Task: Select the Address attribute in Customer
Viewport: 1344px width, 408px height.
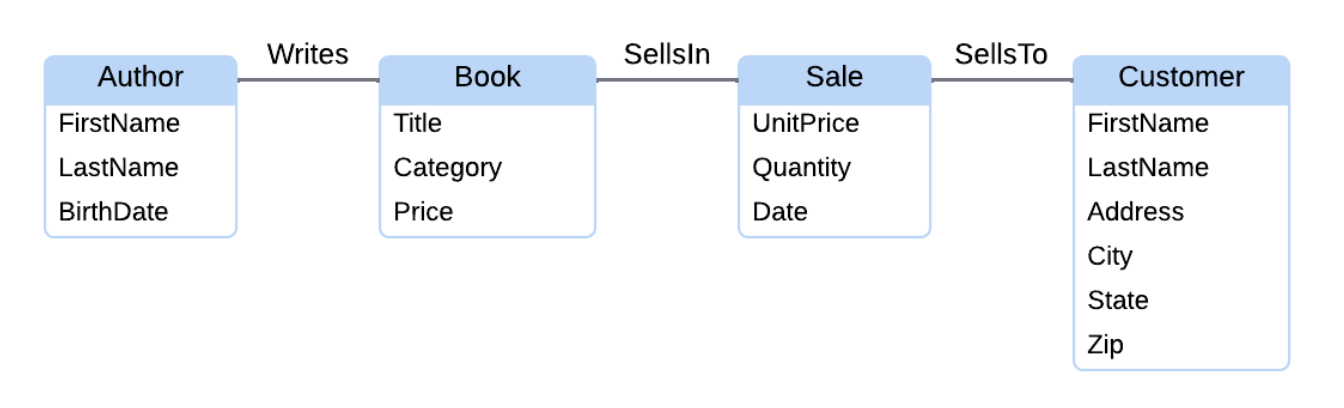Action: coord(1135,212)
